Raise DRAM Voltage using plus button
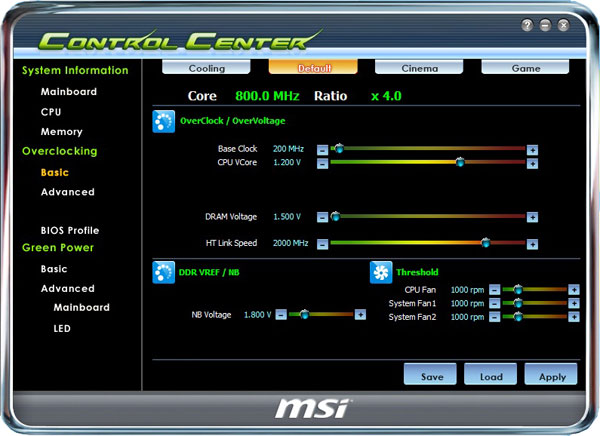 532,217
